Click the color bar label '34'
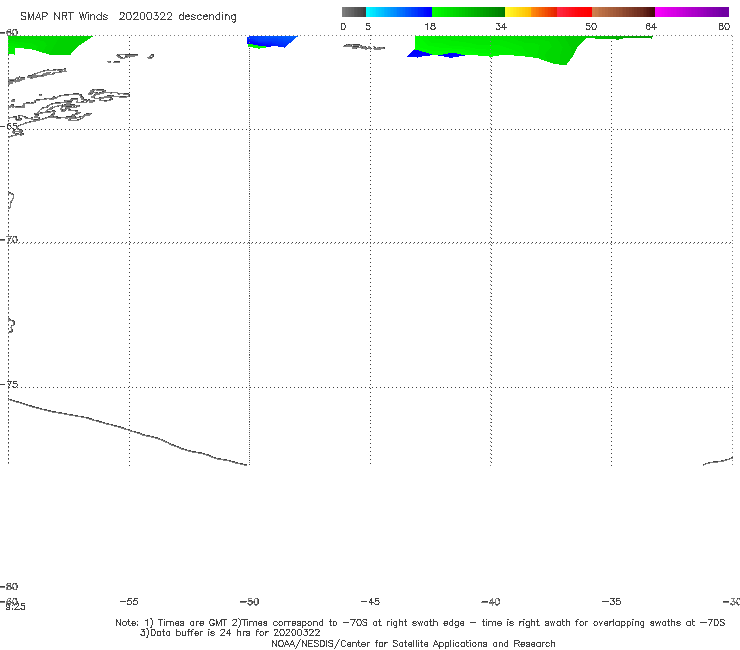Screen dimensions: 740x650 pyautogui.click(x=501, y=26)
